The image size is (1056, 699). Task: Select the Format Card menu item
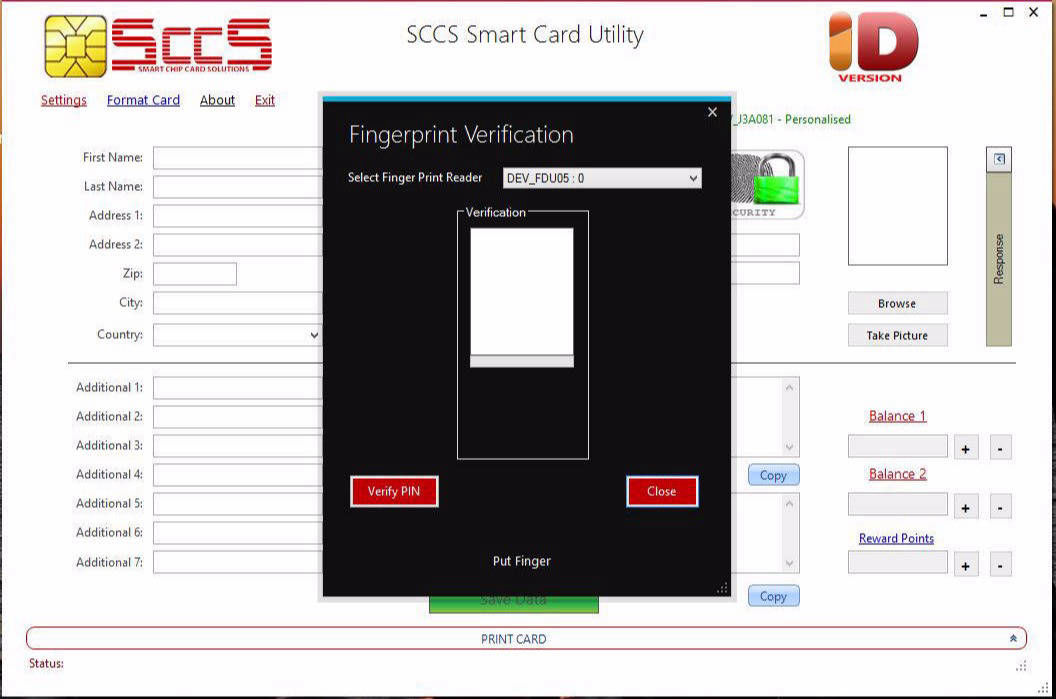pyautogui.click(x=143, y=100)
